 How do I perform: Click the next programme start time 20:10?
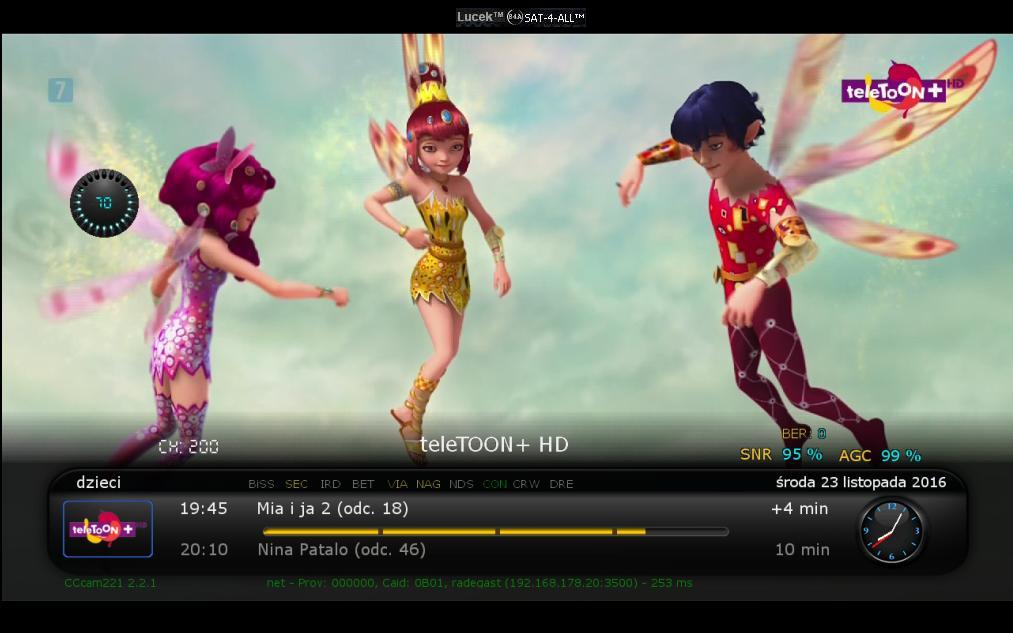click(204, 550)
